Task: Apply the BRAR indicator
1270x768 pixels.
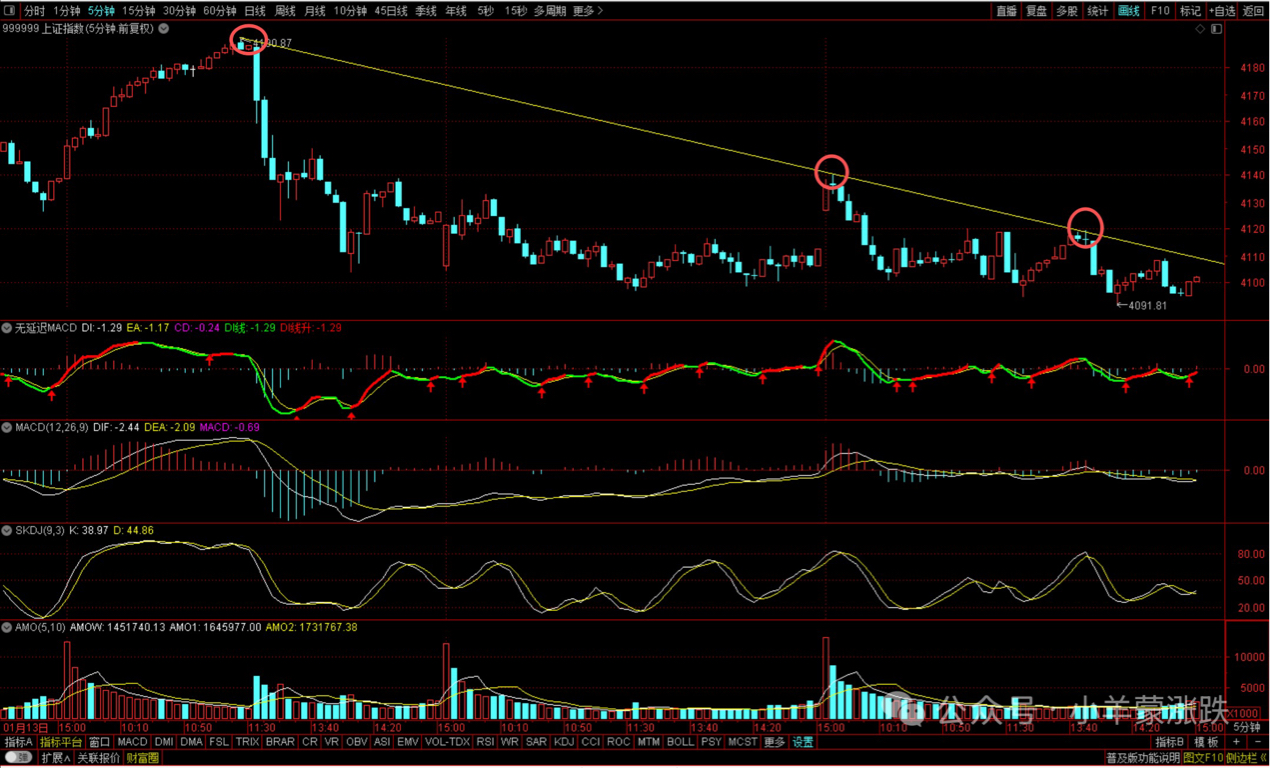Action: pos(280,742)
